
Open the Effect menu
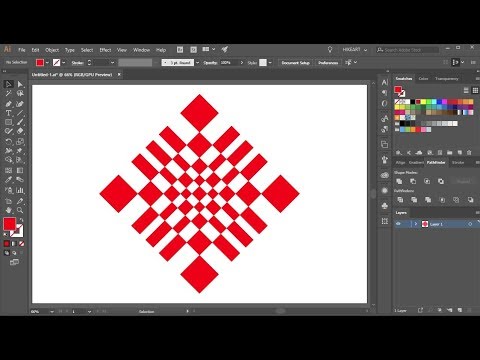(105, 50)
